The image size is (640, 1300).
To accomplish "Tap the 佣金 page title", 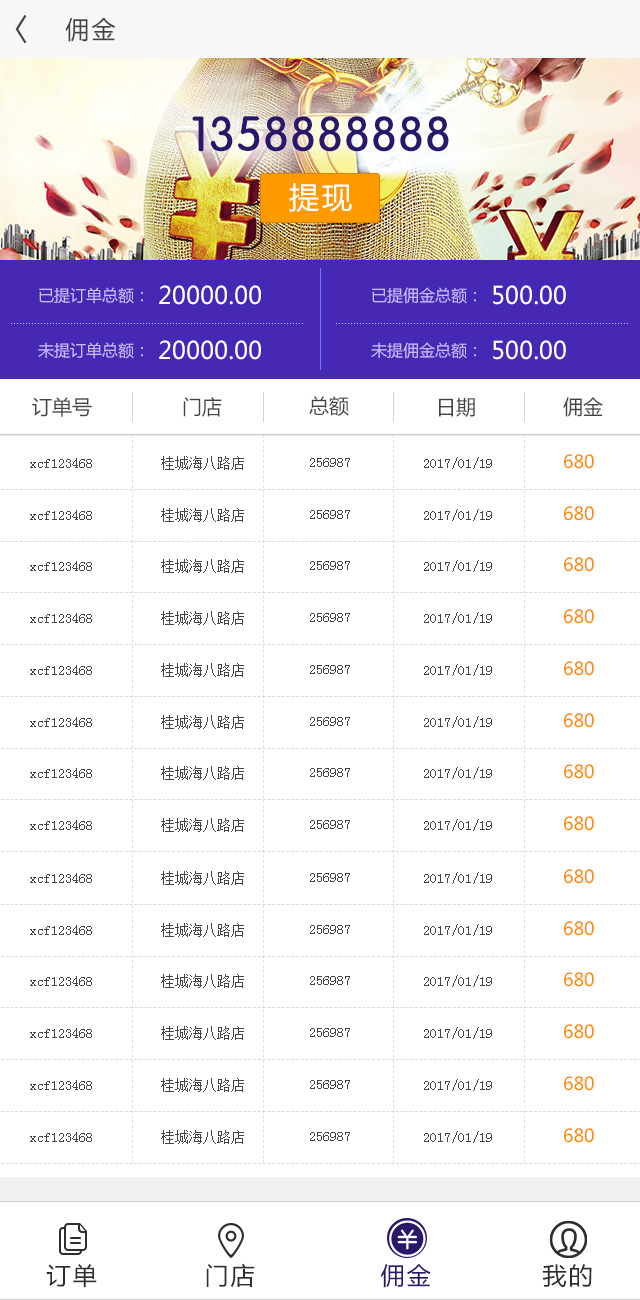I will coord(90,30).
